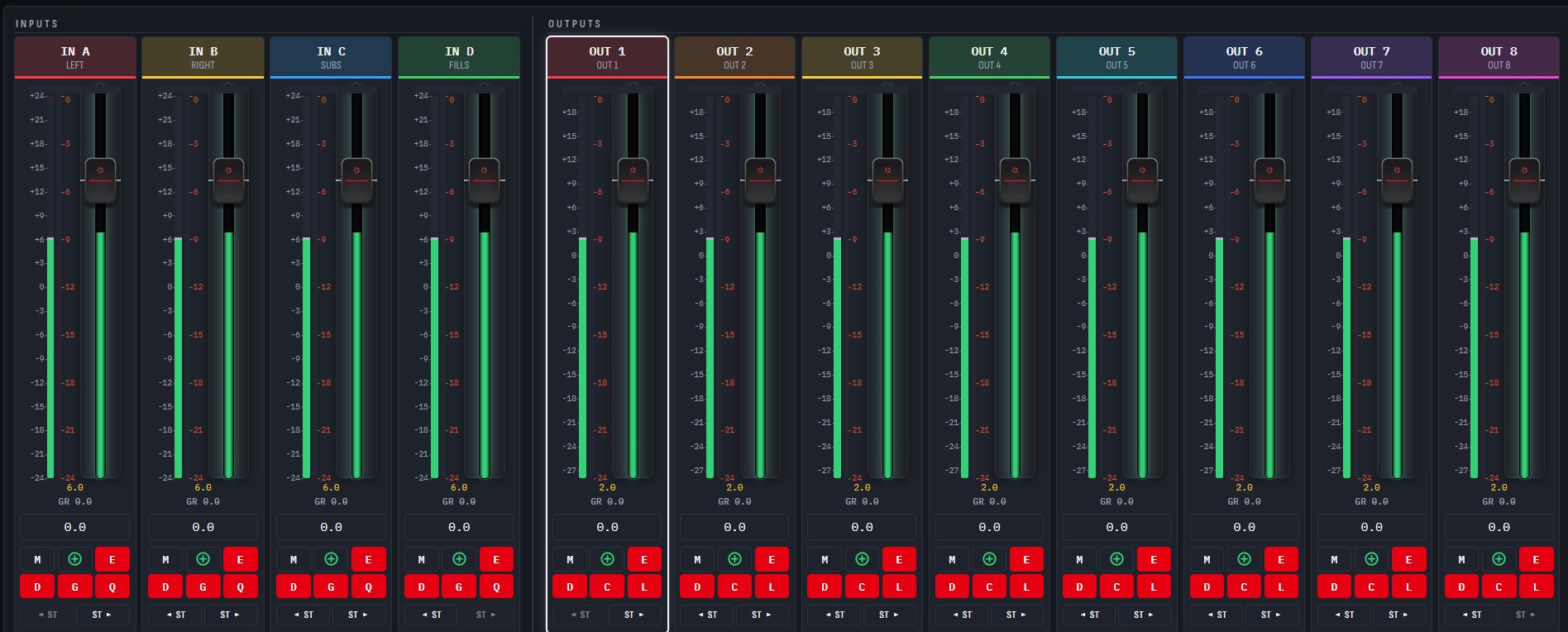The height and width of the screenshot is (632, 1568).
Task: Toggle the C button on OUT 5
Action: coord(1116,587)
